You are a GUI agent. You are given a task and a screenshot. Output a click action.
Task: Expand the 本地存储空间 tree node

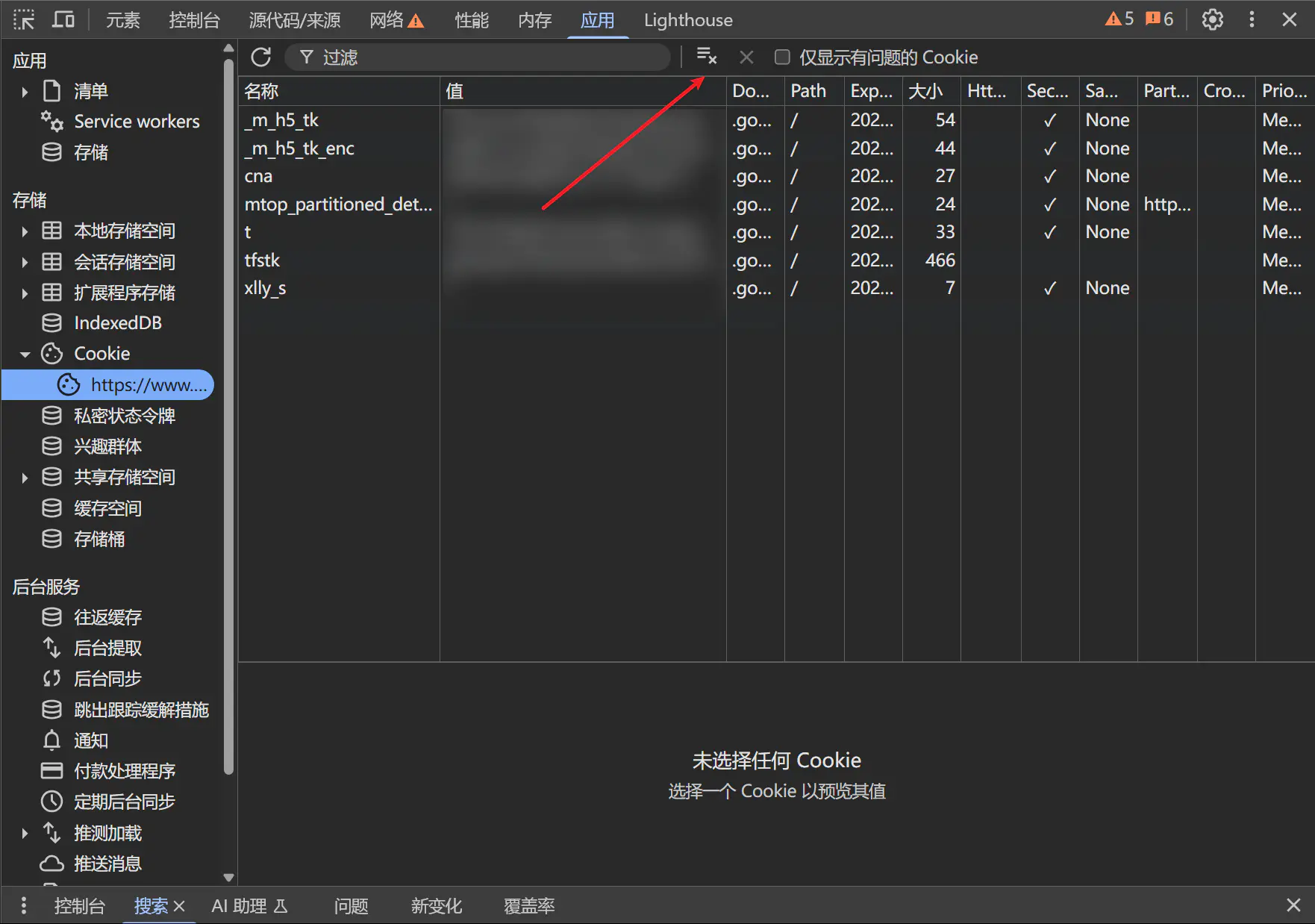point(25,231)
